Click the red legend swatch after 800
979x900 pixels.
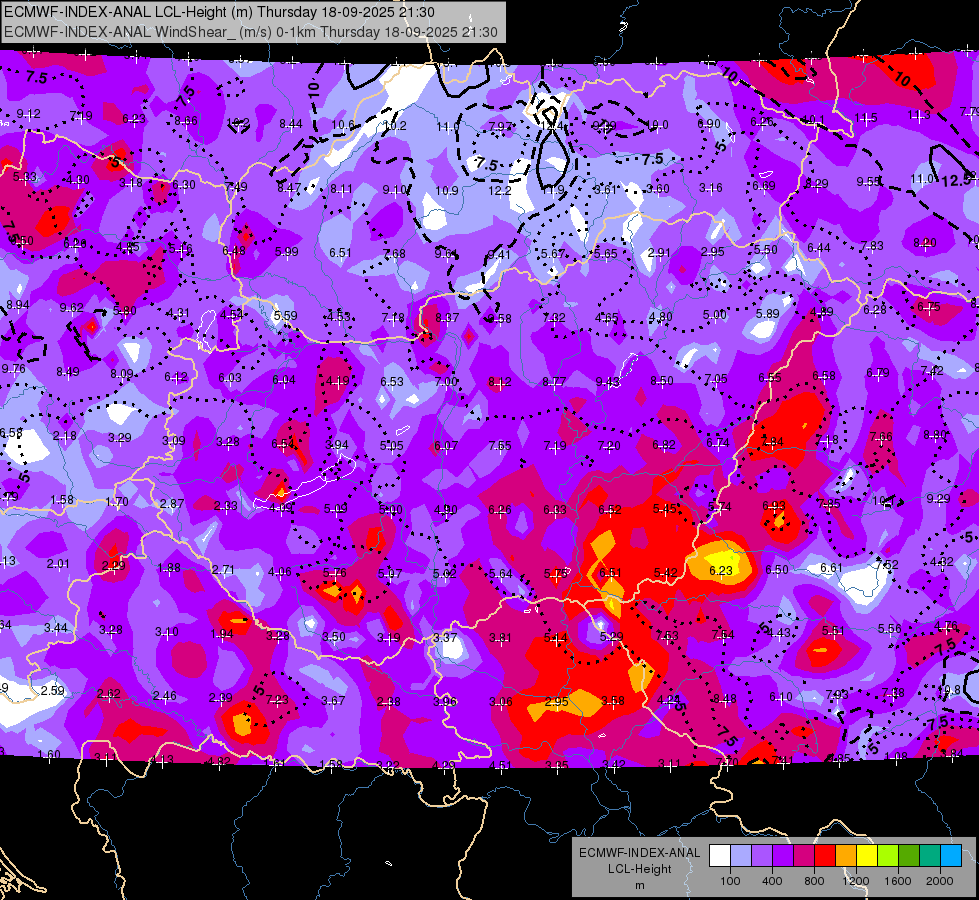click(x=825, y=856)
